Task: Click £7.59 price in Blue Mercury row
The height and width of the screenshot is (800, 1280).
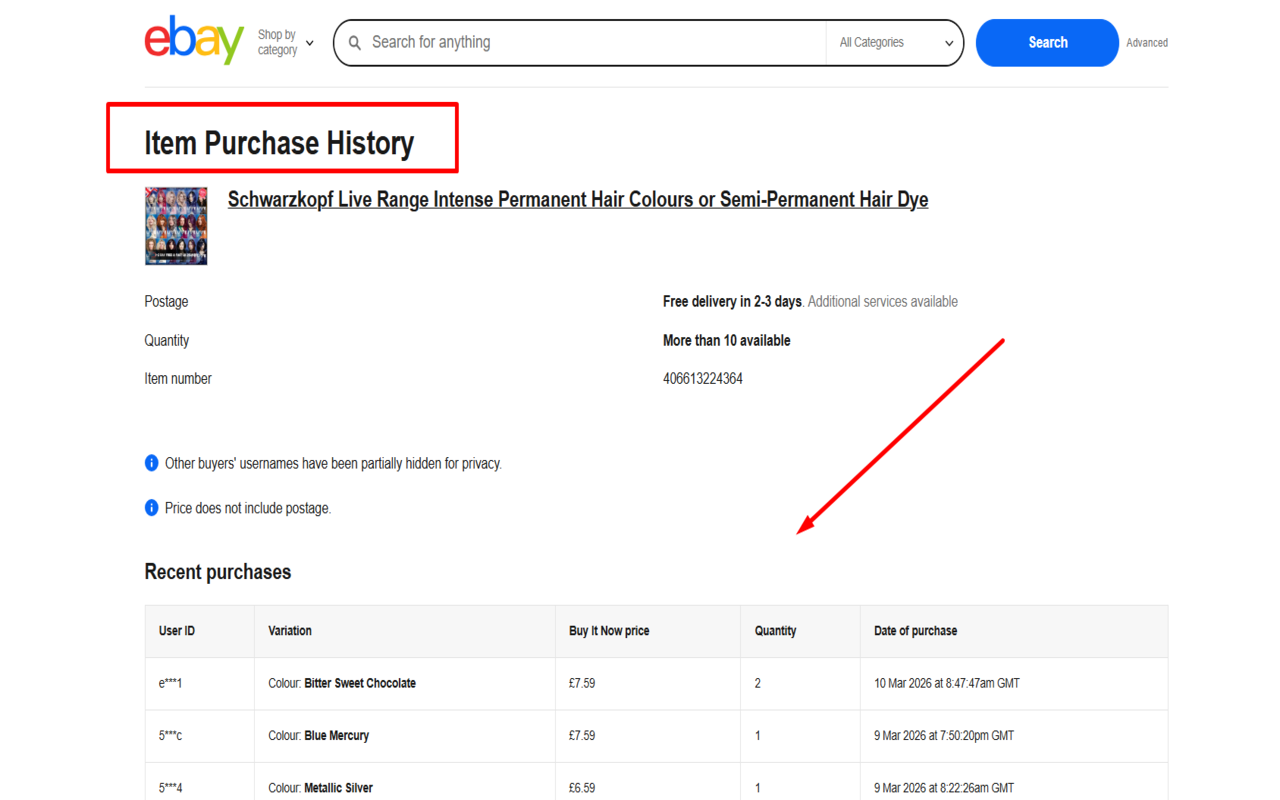Action: tap(582, 736)
